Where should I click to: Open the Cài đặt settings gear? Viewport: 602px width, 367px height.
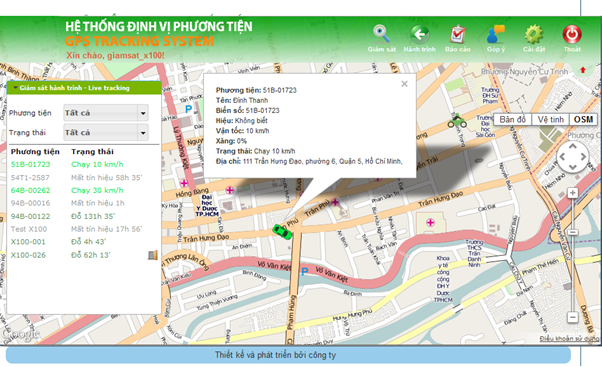click(x=534, y=38)
